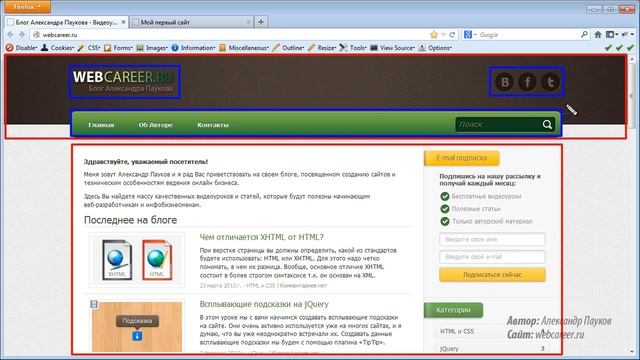Go to 'Главная' in the green menu
640x360 pixels.
point(101,125)
